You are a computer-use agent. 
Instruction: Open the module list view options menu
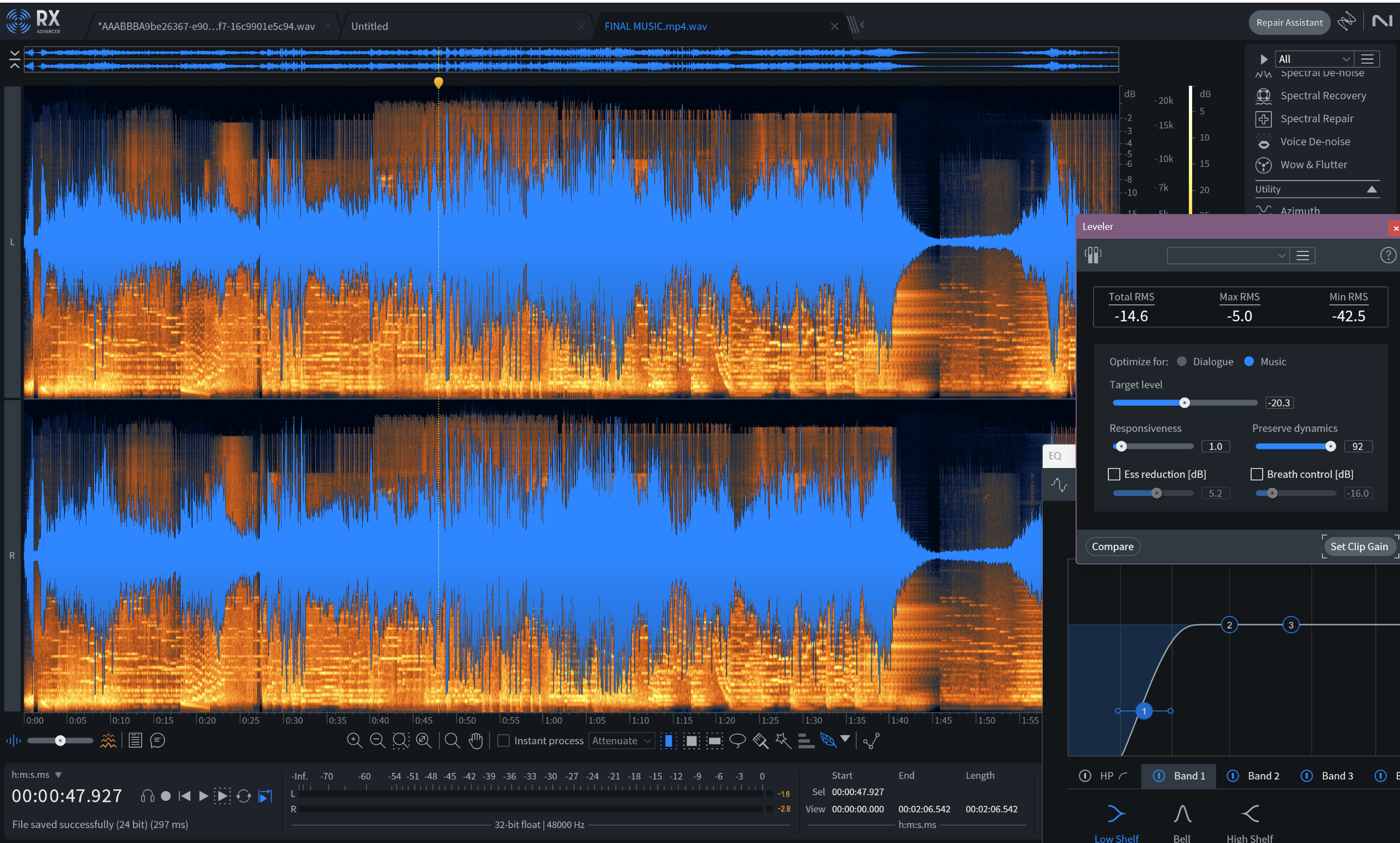click(1367, 59)
